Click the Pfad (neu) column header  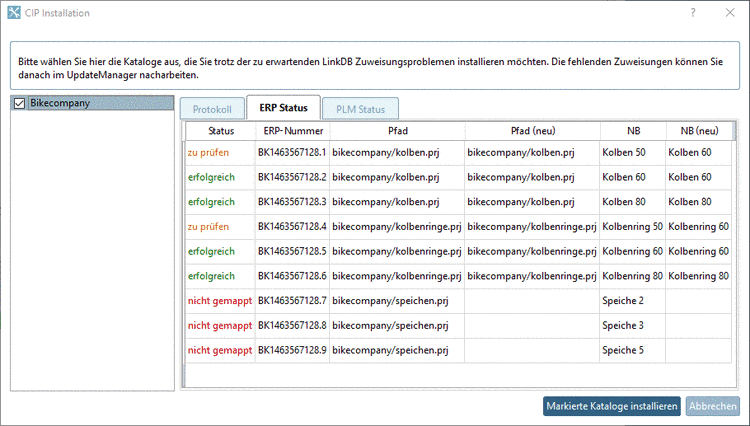point(532,131)
